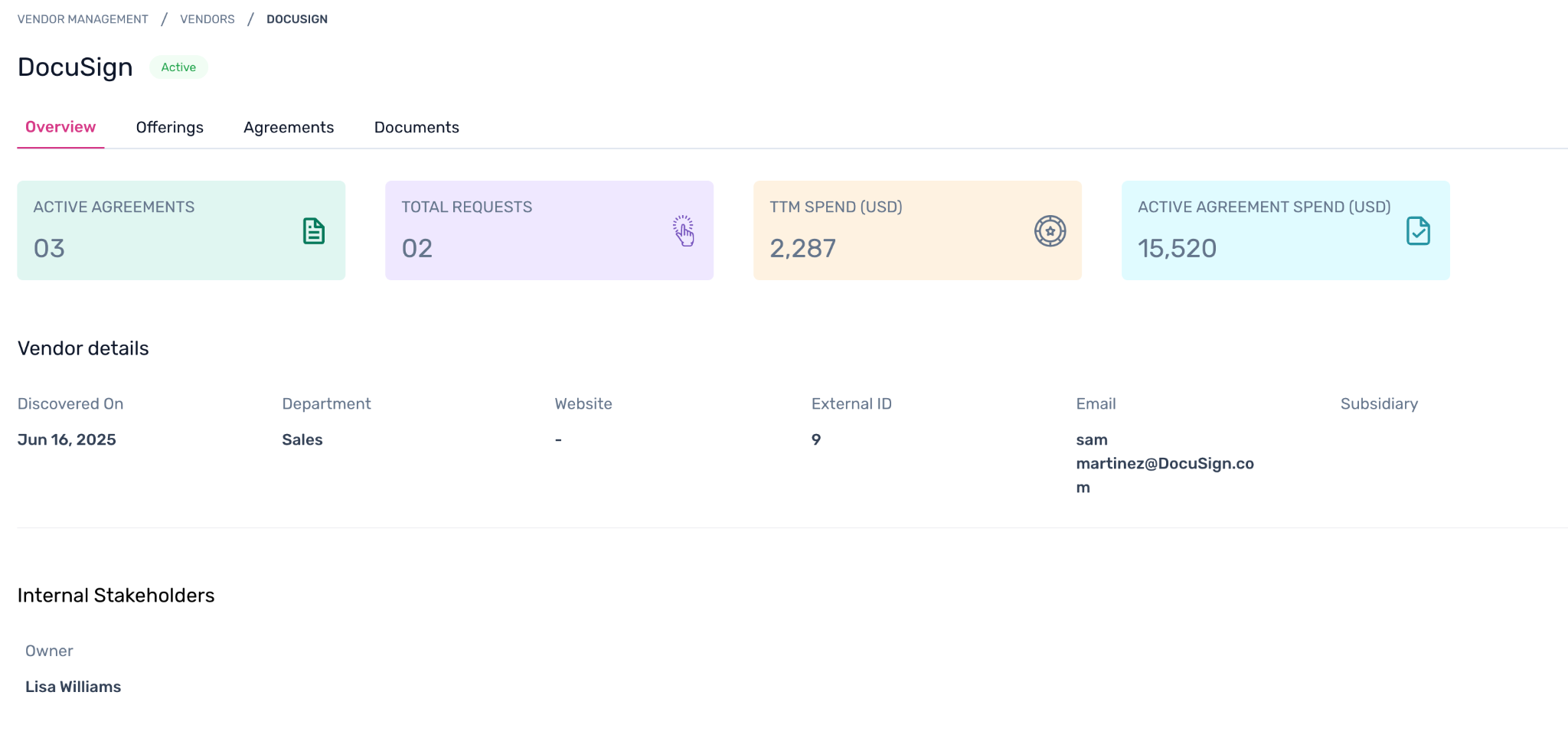Open the Vendors breadcrumb link
The width and height of the screenshot is (1568, 751).
click(x=207, y=19)
